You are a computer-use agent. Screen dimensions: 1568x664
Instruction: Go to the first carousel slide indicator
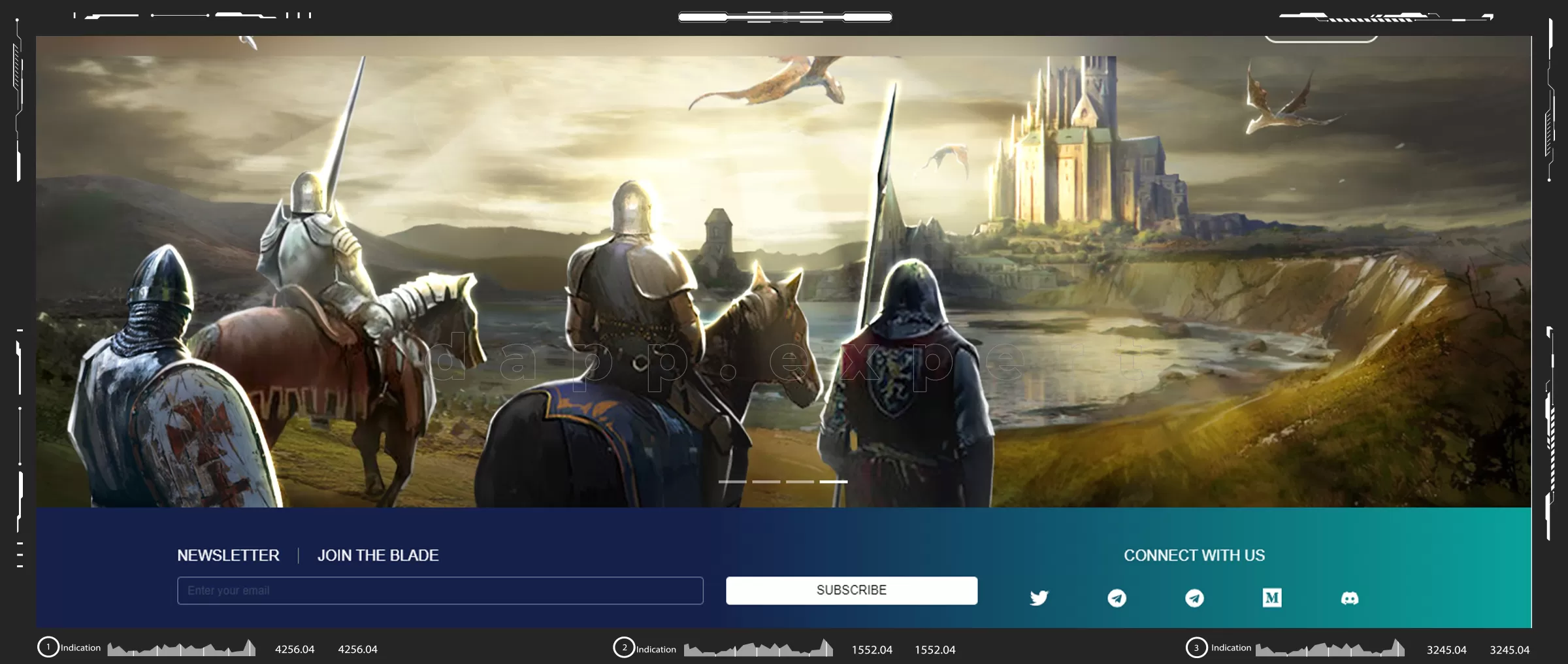click(x=732, y=482)
